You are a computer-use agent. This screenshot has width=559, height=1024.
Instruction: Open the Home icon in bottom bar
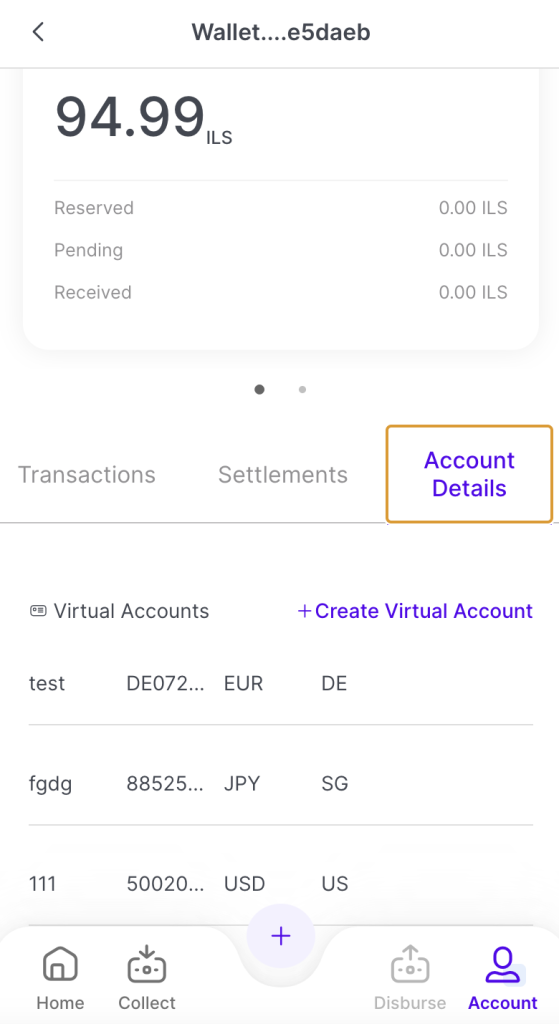[60, 964]
